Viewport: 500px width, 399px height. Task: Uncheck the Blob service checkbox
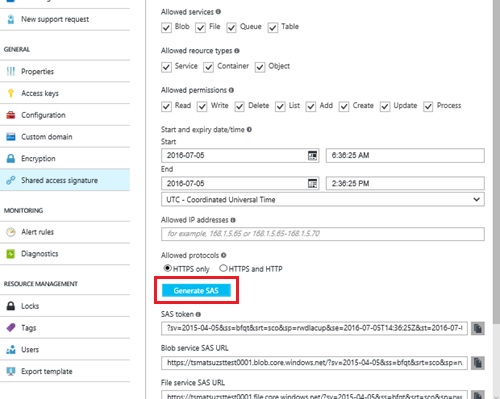(166, 27)
